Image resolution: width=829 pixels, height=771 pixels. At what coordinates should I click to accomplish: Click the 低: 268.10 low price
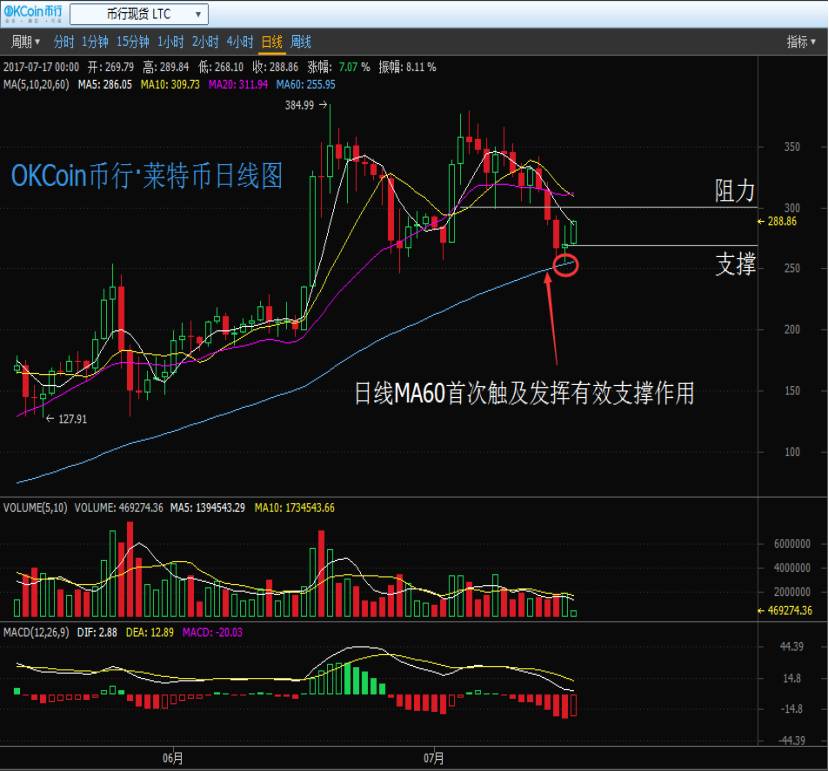[220, 67]
